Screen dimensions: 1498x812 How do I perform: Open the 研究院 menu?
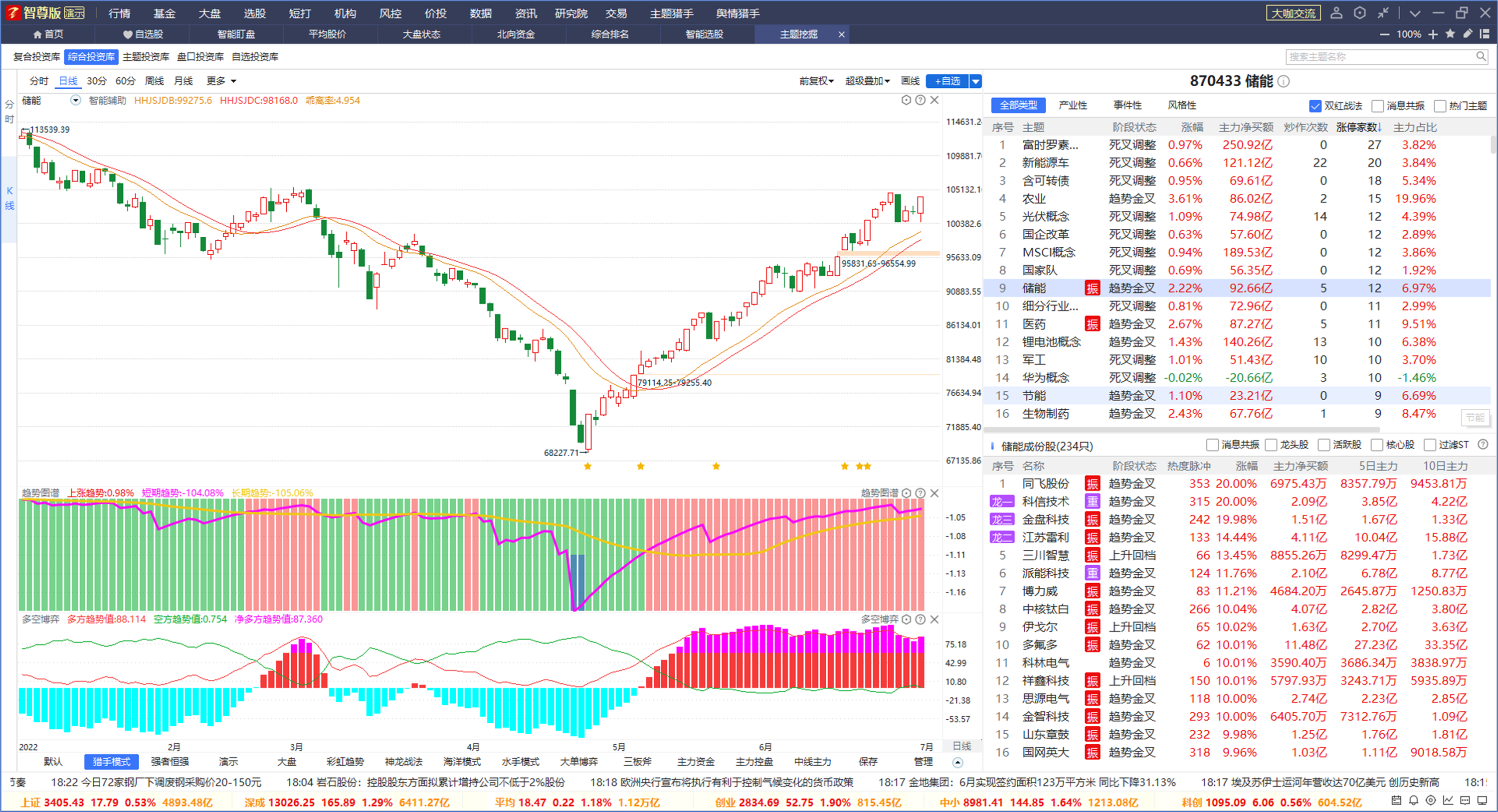coord(571,13)
